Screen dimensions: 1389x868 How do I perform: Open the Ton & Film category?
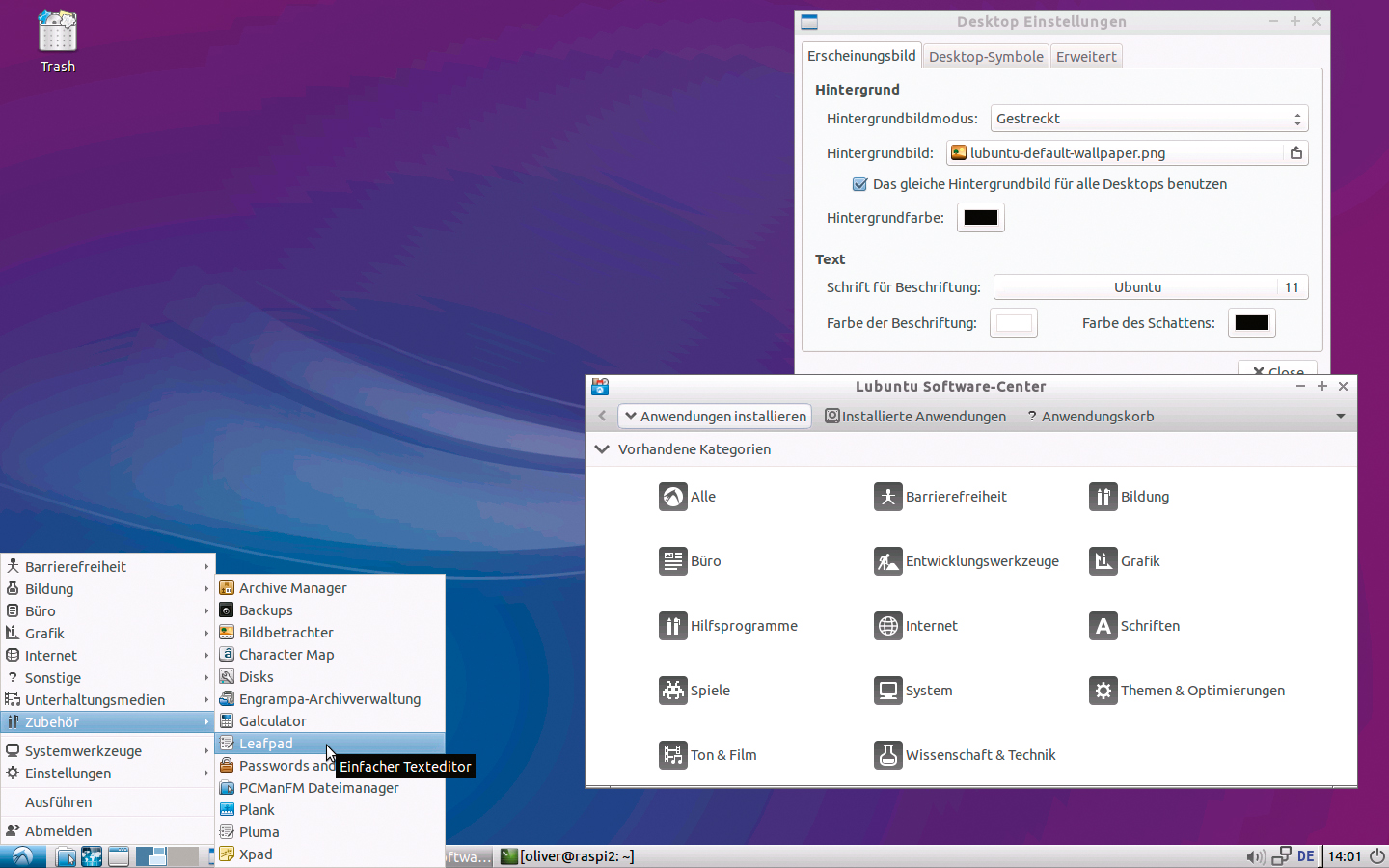coord(708,755)
